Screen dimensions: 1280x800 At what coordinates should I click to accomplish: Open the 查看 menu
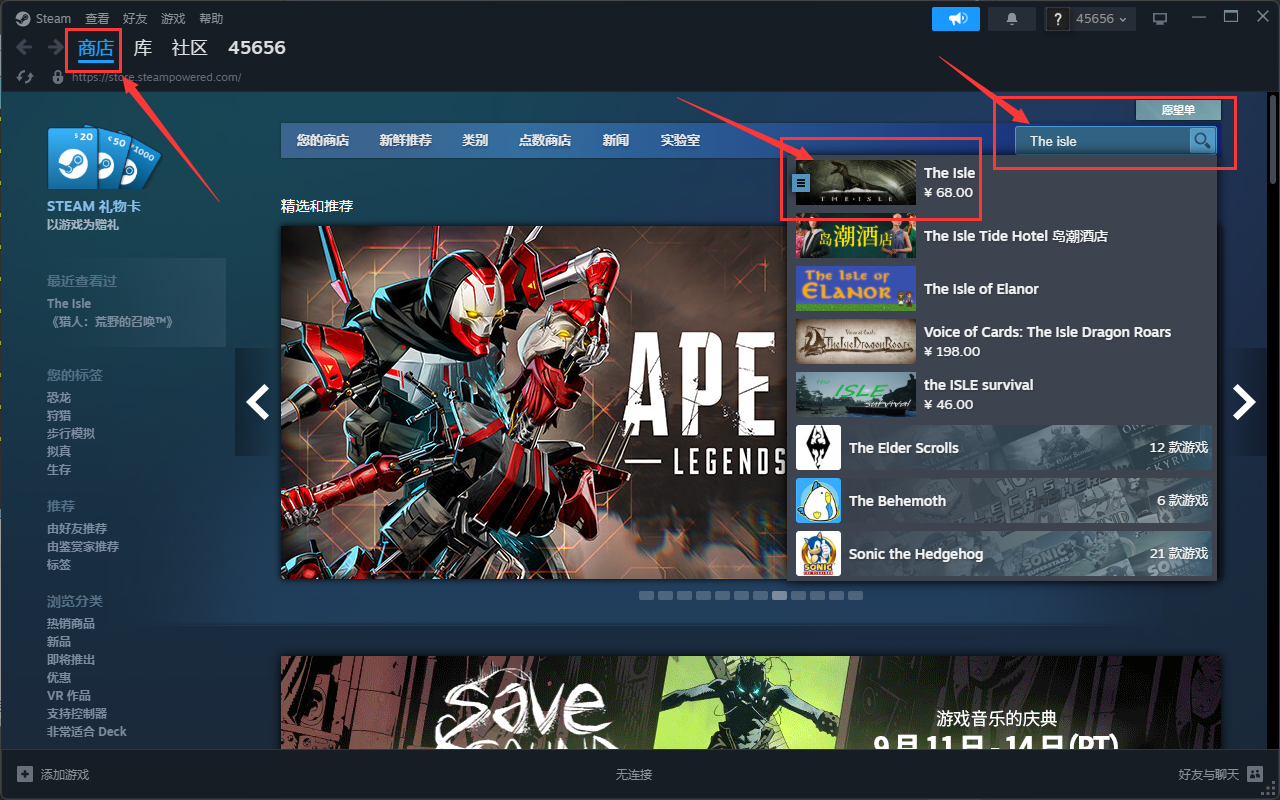(x=97, y=18)
